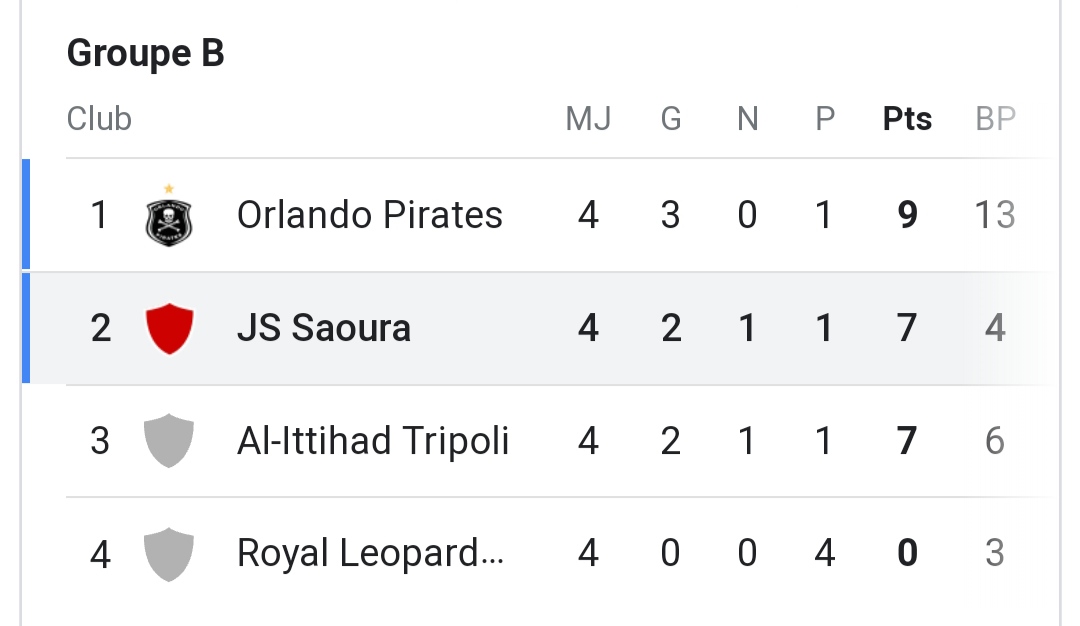
Task: Click the G wins column header
Action: pyautogui.click(x=670, y=119)
